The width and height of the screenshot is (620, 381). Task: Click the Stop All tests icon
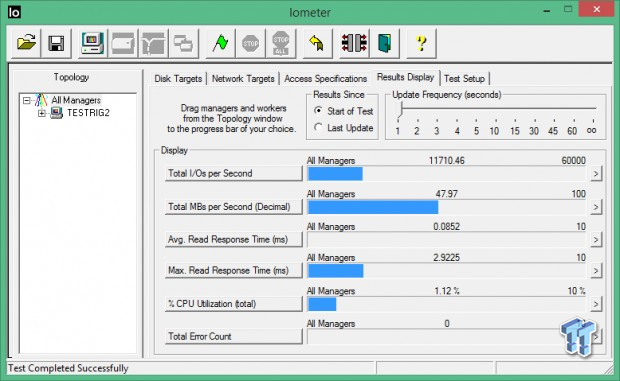[281, 43]
